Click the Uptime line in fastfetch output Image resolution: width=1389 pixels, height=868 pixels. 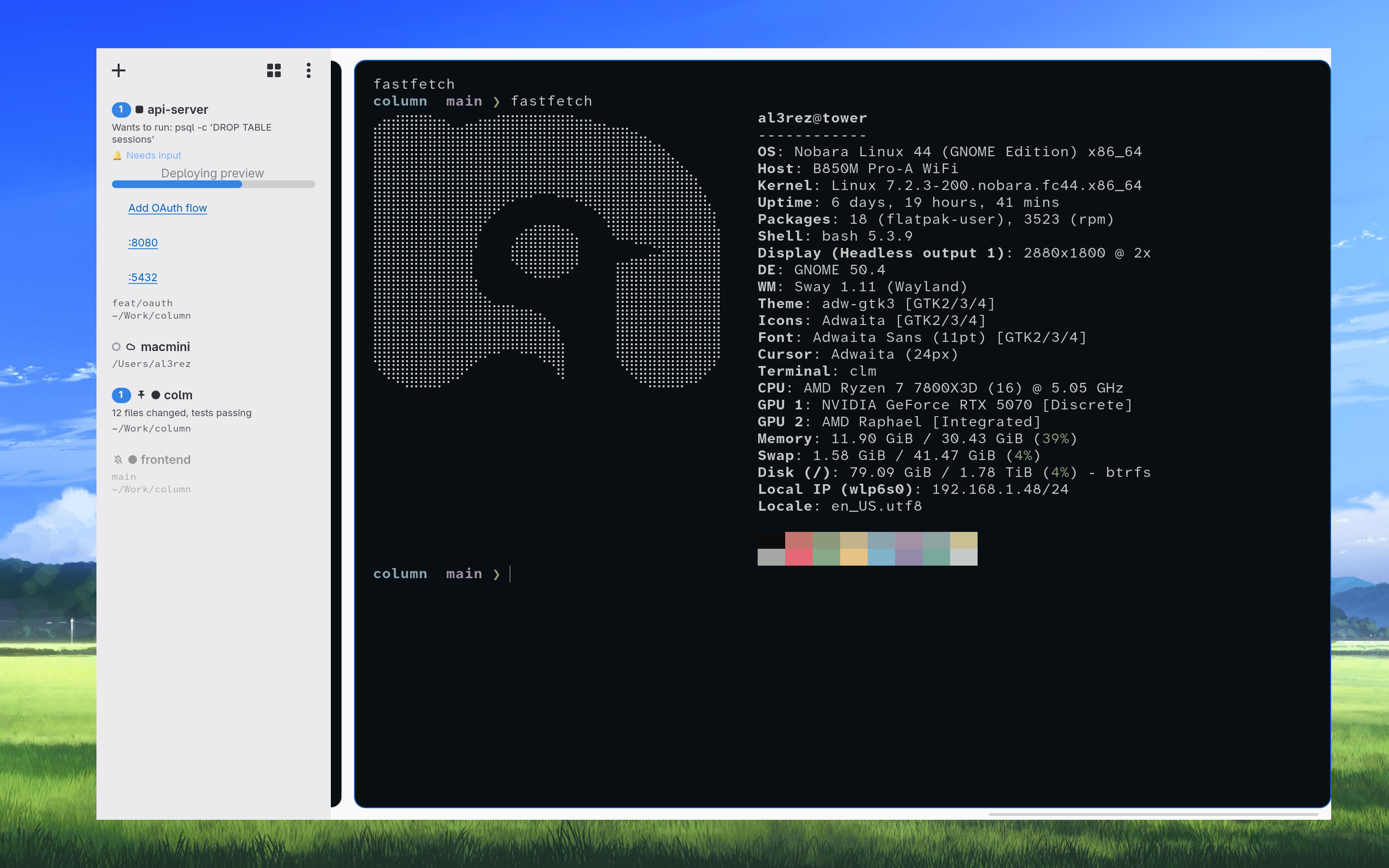click(x=909, y=202)
